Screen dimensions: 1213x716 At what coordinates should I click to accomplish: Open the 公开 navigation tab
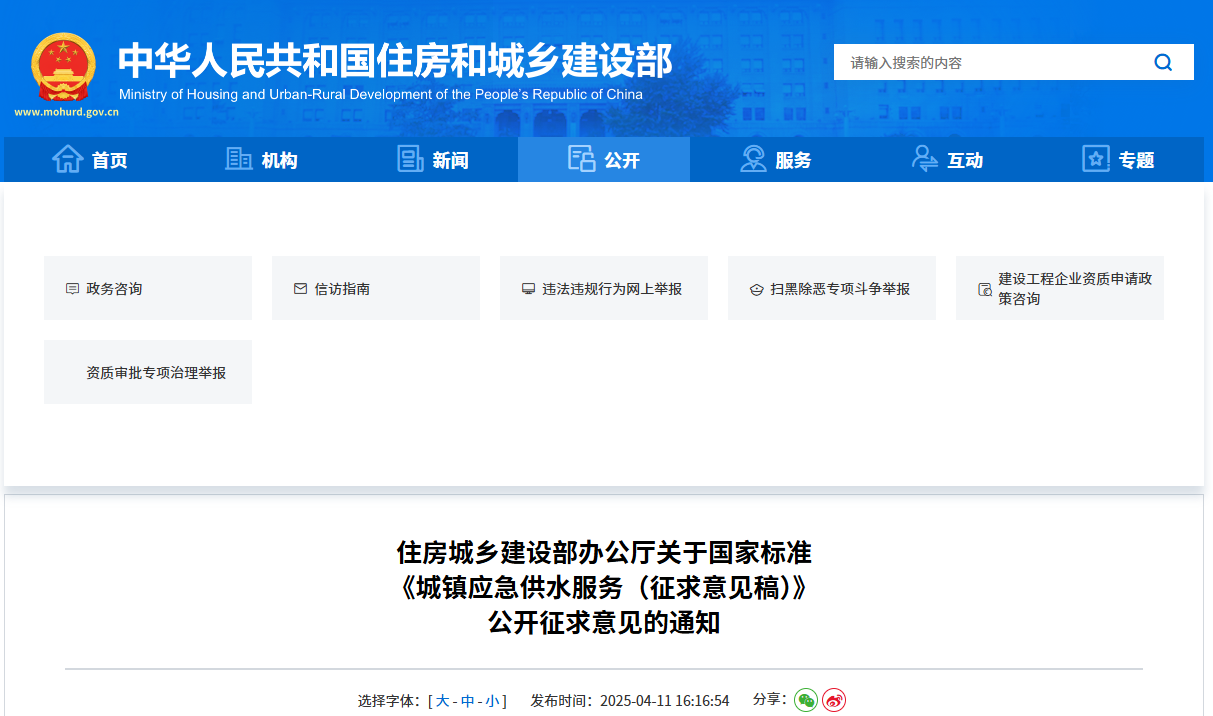[604, 160]
